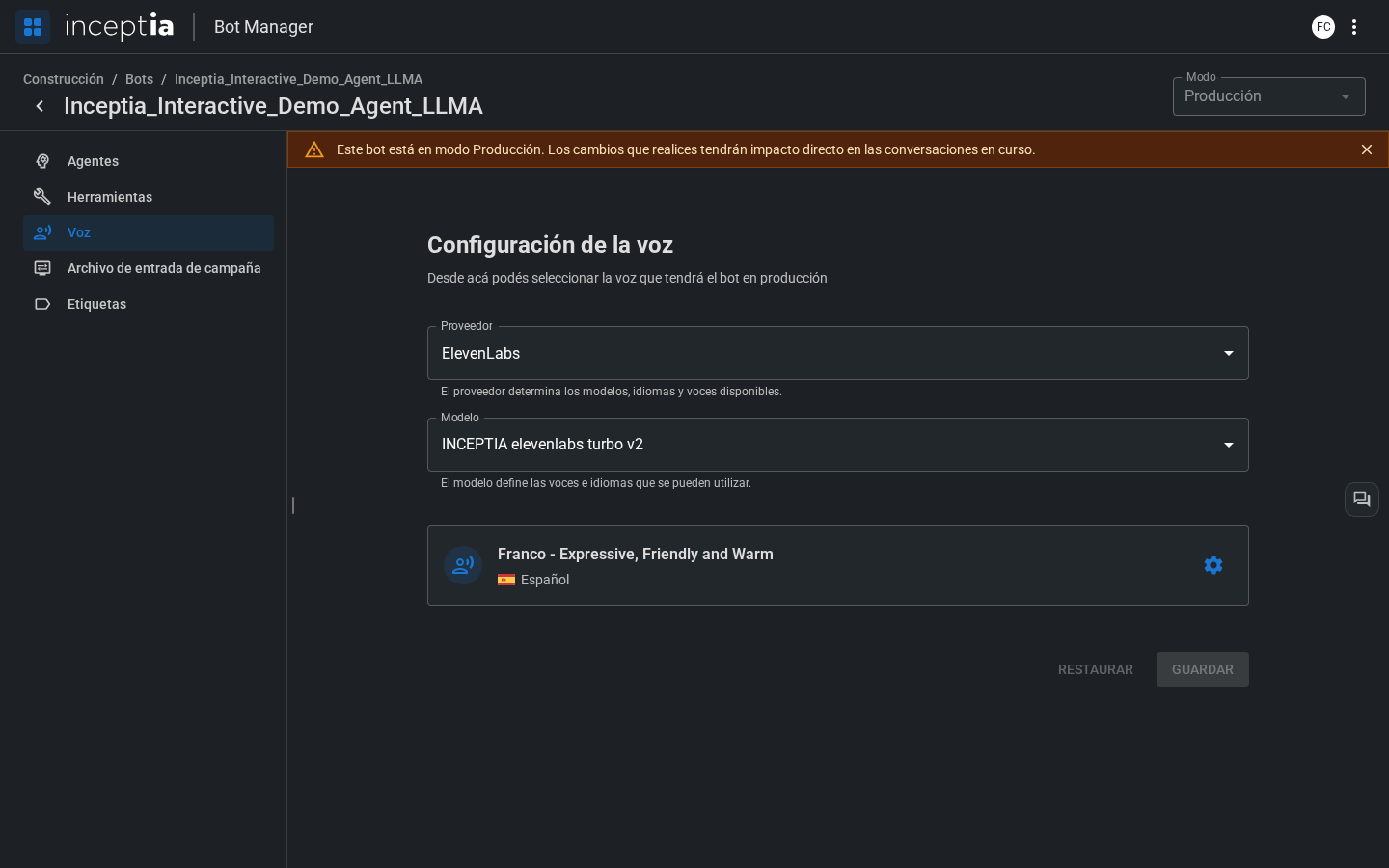Click the sidebar collapse handle
The height and width of the screenshot is (868, 1389).
[x=293, y=505]
